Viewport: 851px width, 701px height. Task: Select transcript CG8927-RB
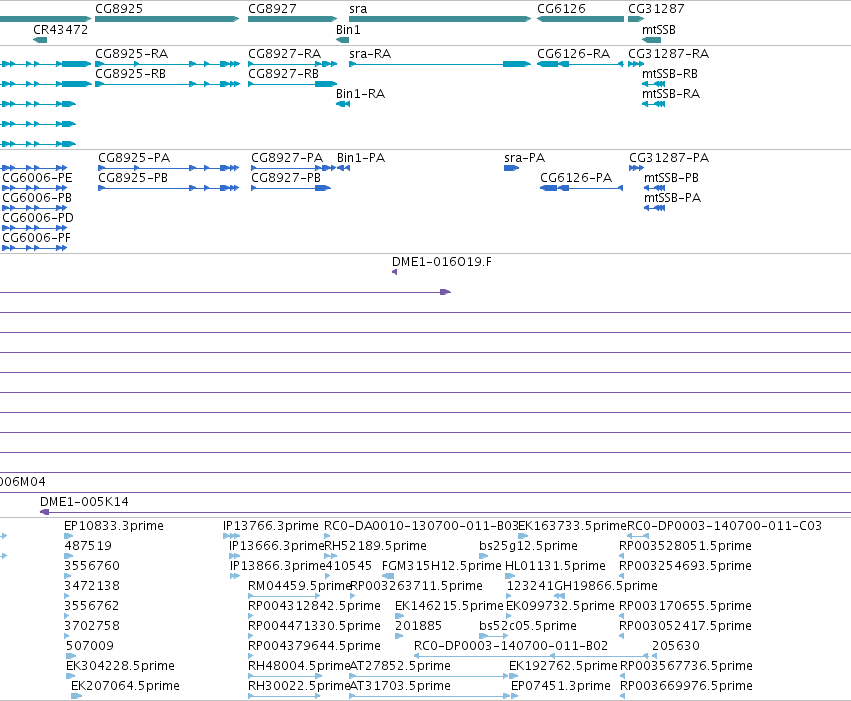(283, 74)
